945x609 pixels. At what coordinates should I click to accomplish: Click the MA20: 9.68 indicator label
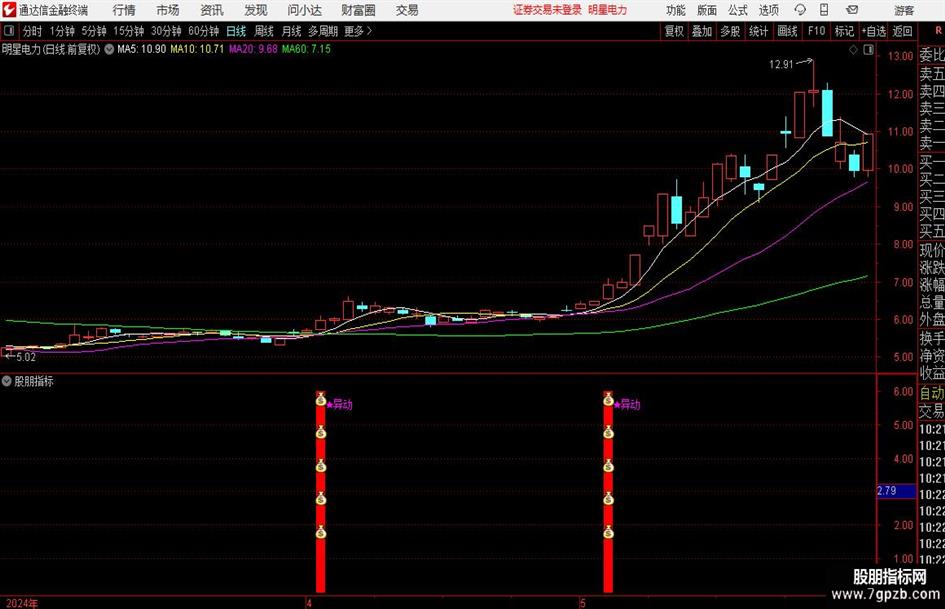point(253,49)
